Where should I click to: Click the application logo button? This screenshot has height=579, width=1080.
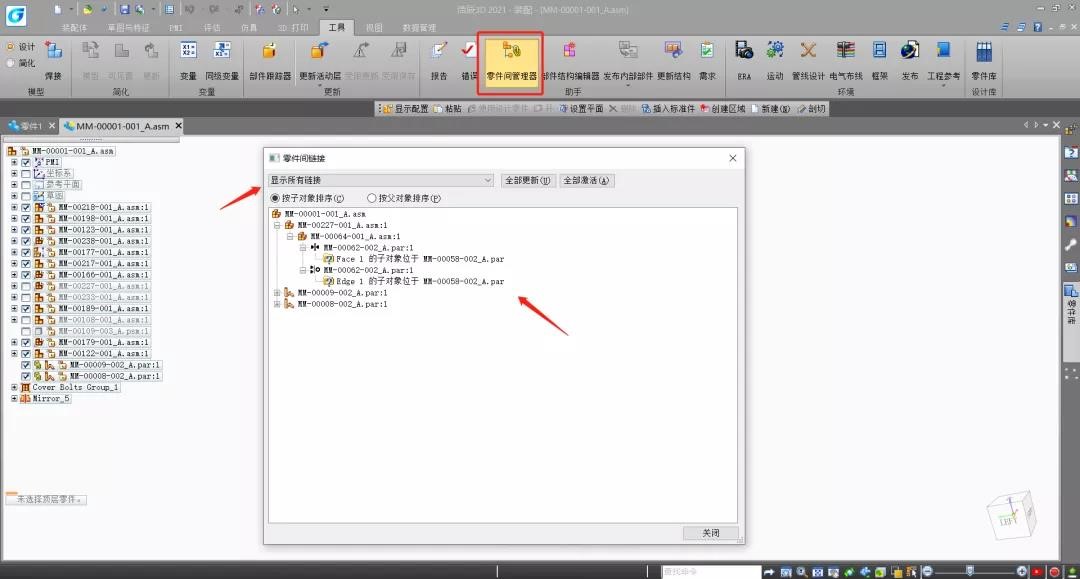tap(15, 15)
